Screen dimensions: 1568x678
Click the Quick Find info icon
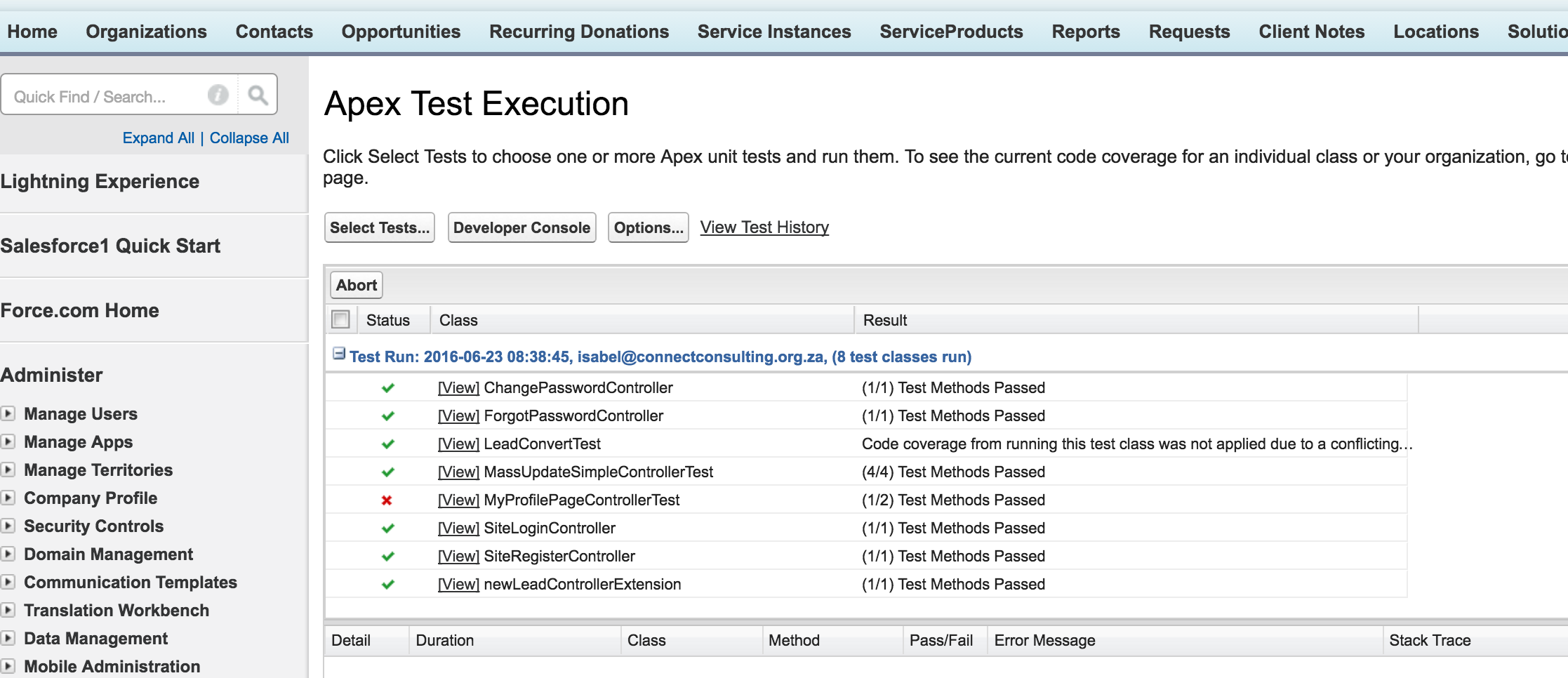[218, 95]
